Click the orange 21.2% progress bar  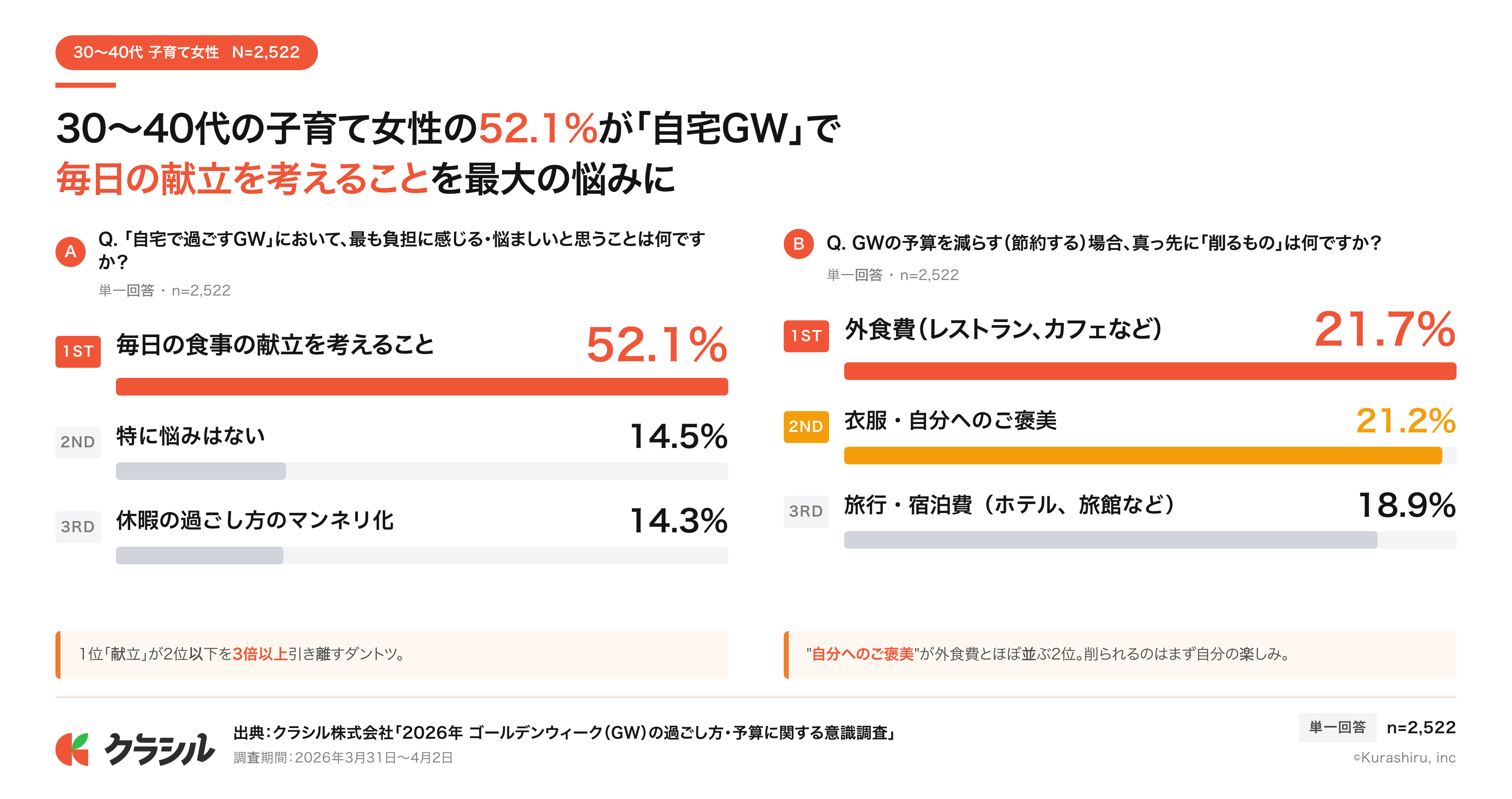tap(1142, 456)
